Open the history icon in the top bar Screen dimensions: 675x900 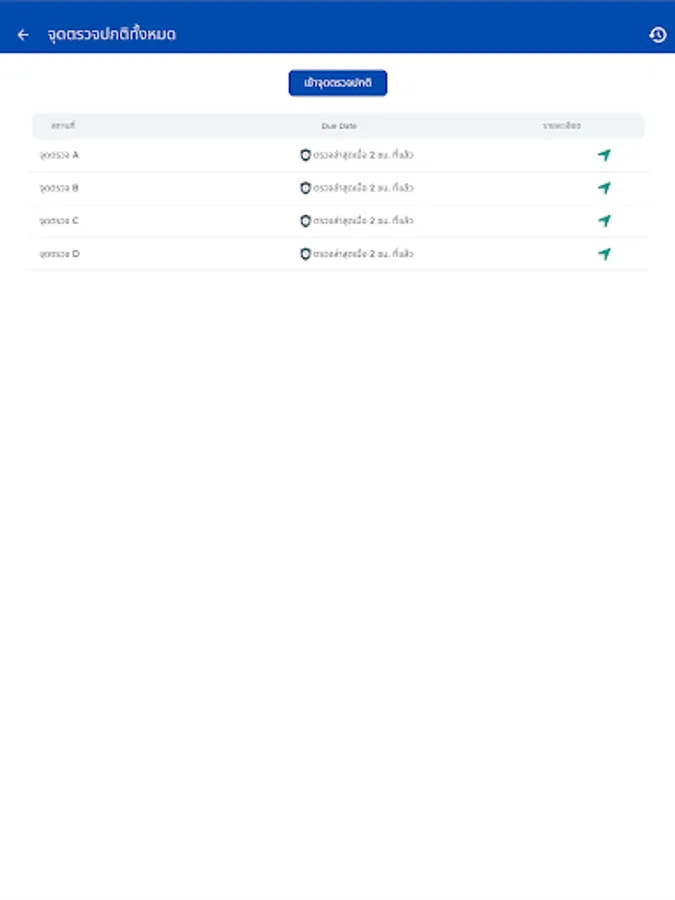(657, 33)
